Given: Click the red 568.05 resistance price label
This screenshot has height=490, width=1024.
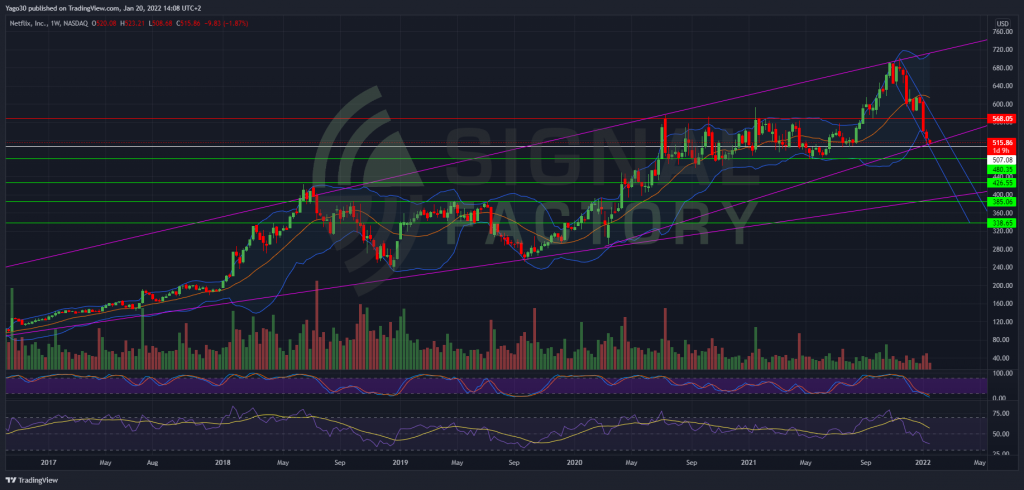Looking at the screenshot, I should click(1002, 119).
